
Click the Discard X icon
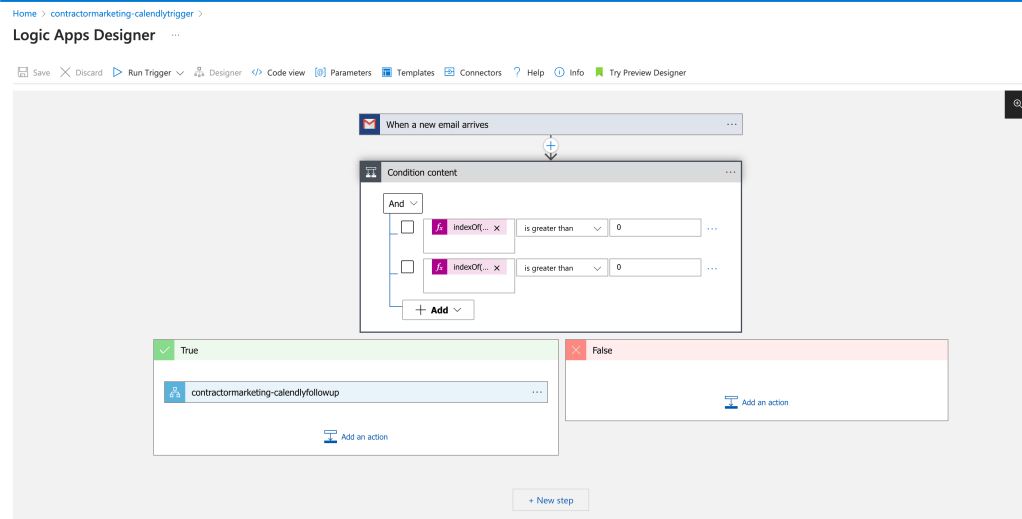click(x=65, y=72)
